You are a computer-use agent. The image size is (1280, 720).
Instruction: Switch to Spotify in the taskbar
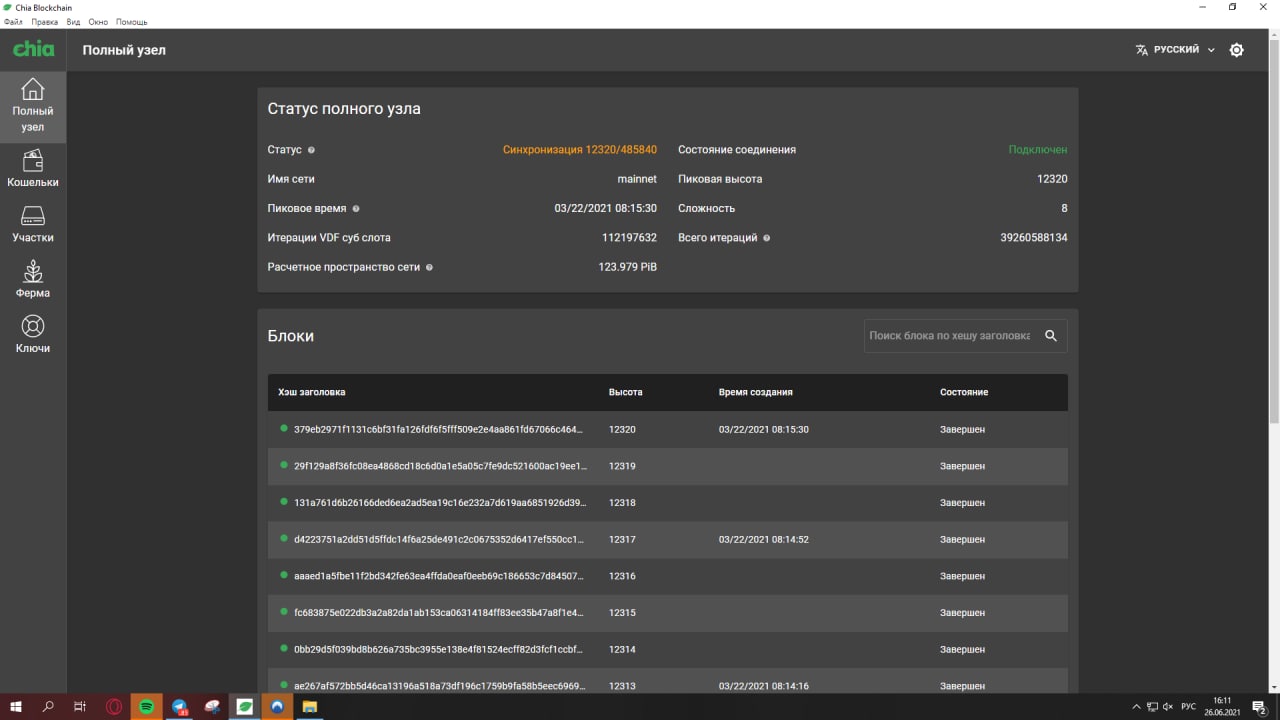click(x=147, y=707)
